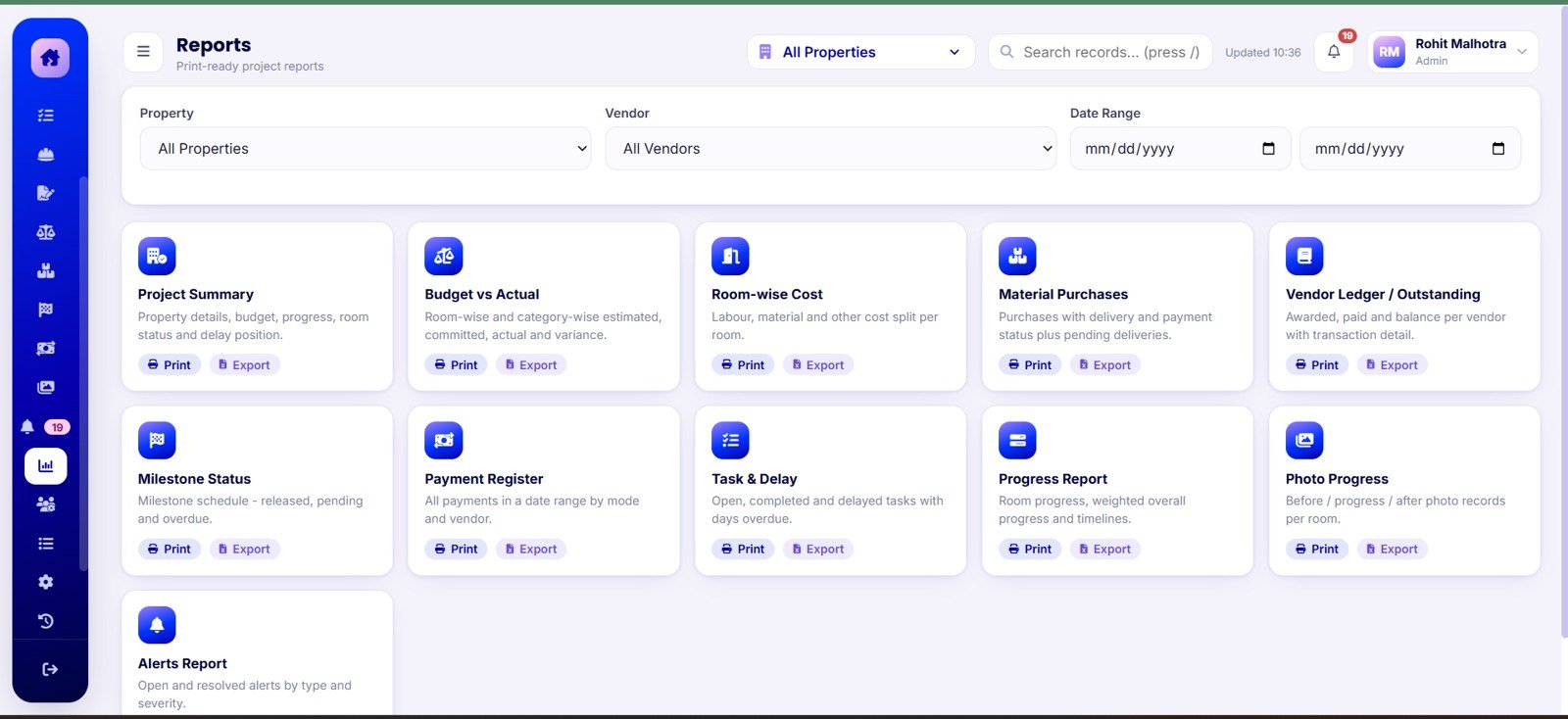
Task: Open calendar picker of end date field
Action: (1498, 149)
